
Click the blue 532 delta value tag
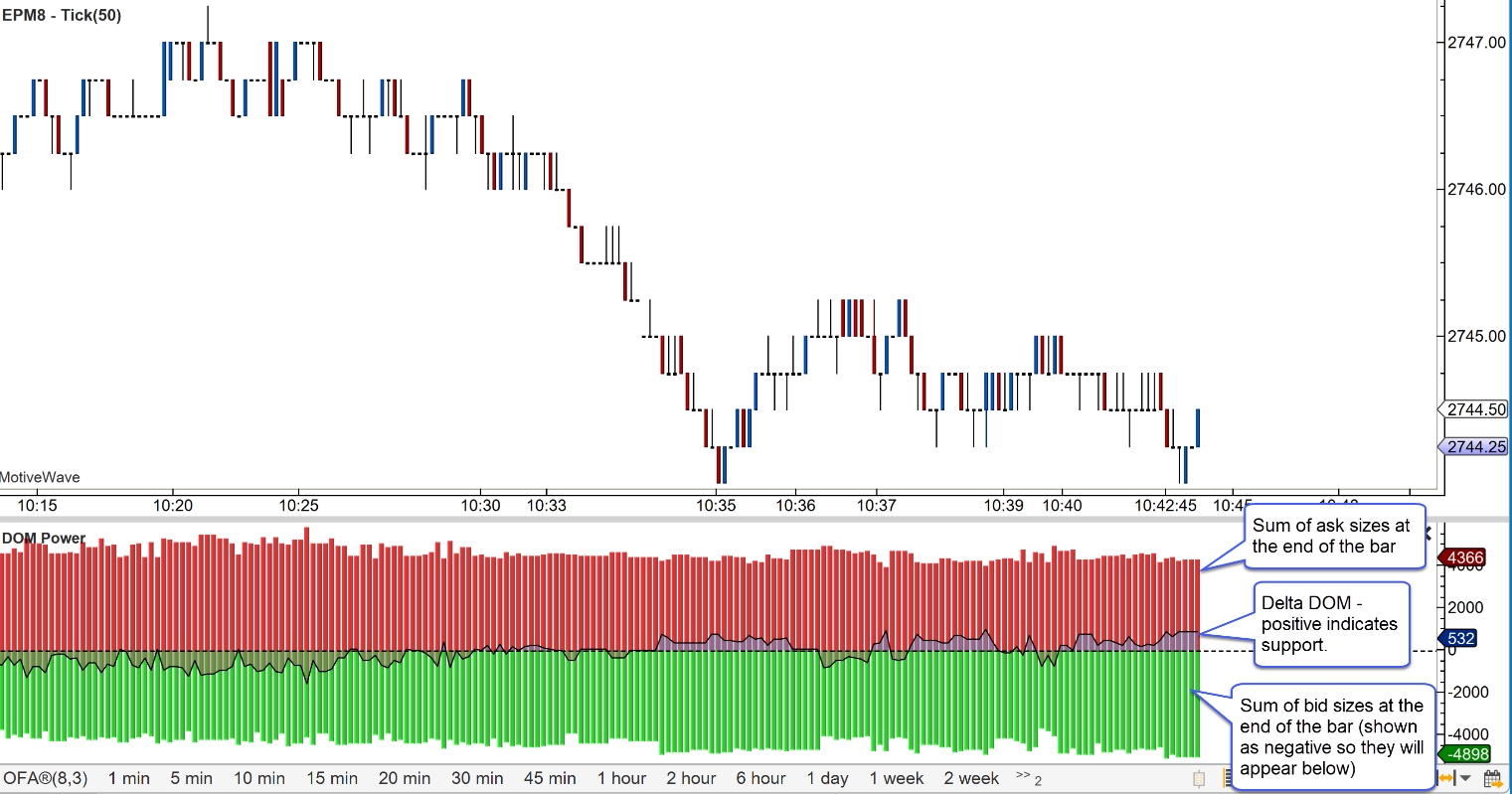pos(1459,638)
